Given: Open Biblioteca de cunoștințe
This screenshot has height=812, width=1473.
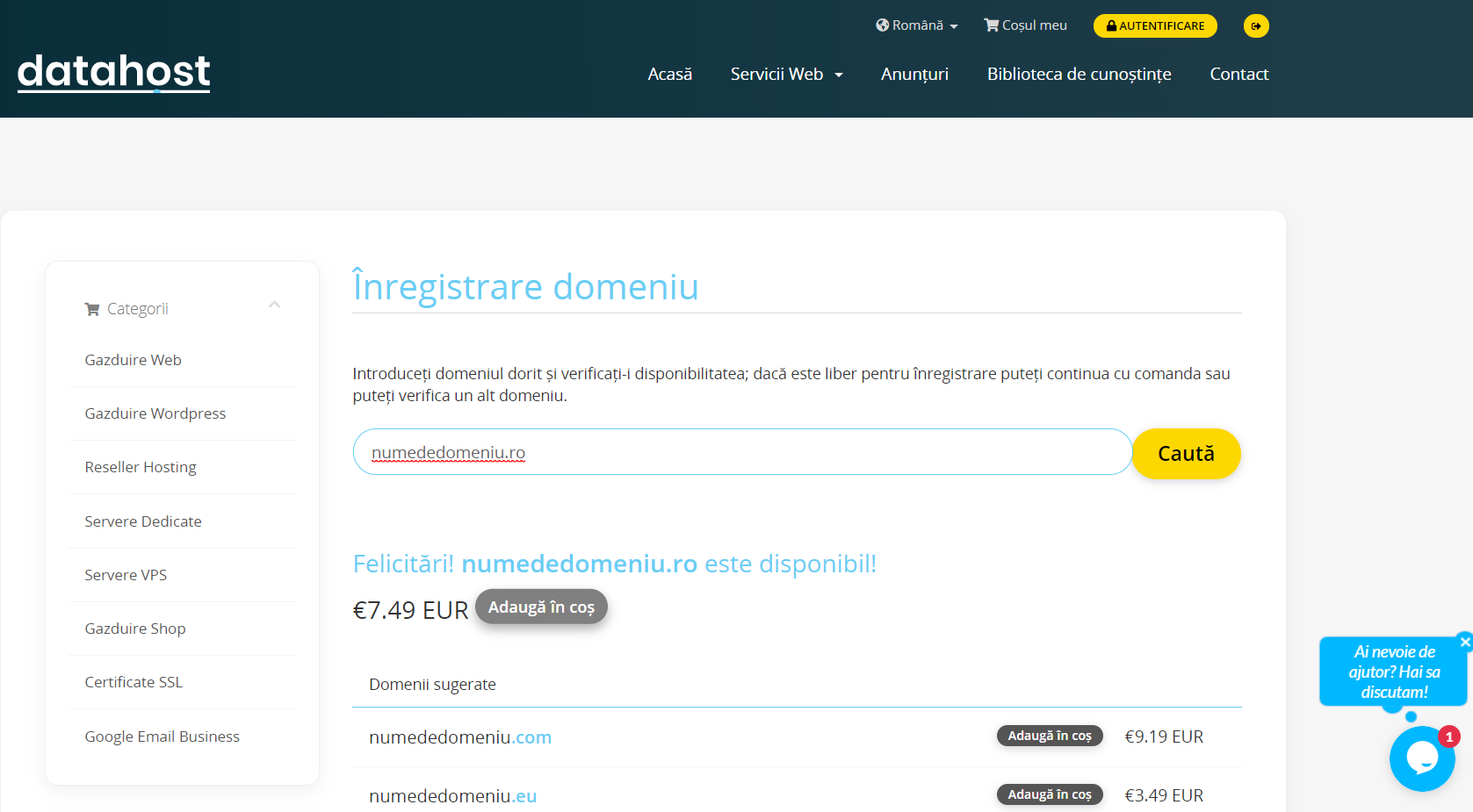Looking at the screenshot, I should click(1079, 74).
